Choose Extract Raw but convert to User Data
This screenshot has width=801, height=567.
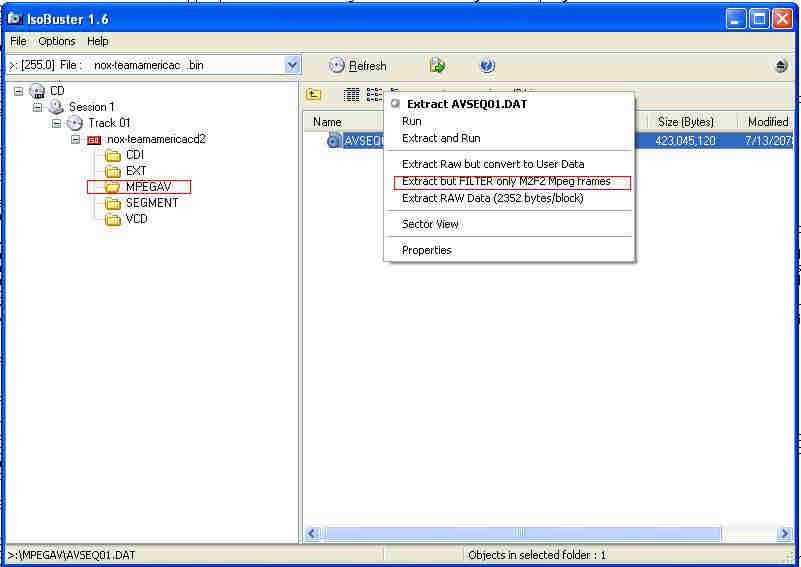pyautogui.click(x=509, y=164)
